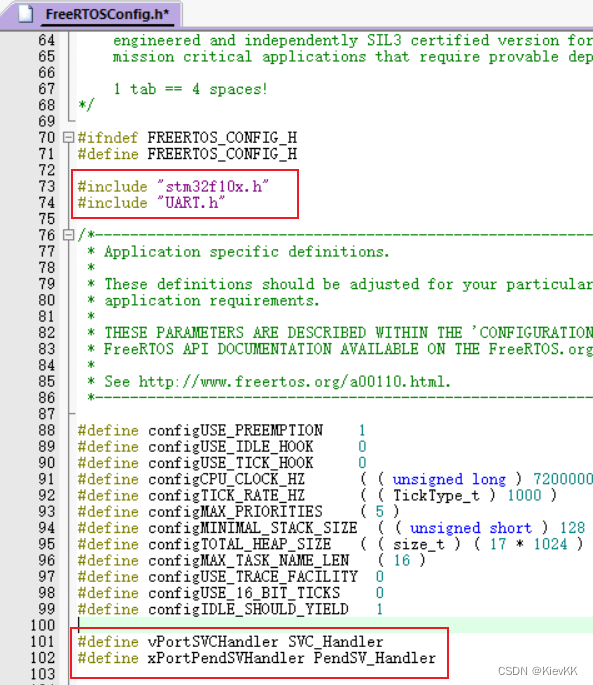Viewport: 593px width, 685px height.
Task: Click value 17 in configTOTAL_HEAP_SIZE line
Action: (x=498, y=544)
